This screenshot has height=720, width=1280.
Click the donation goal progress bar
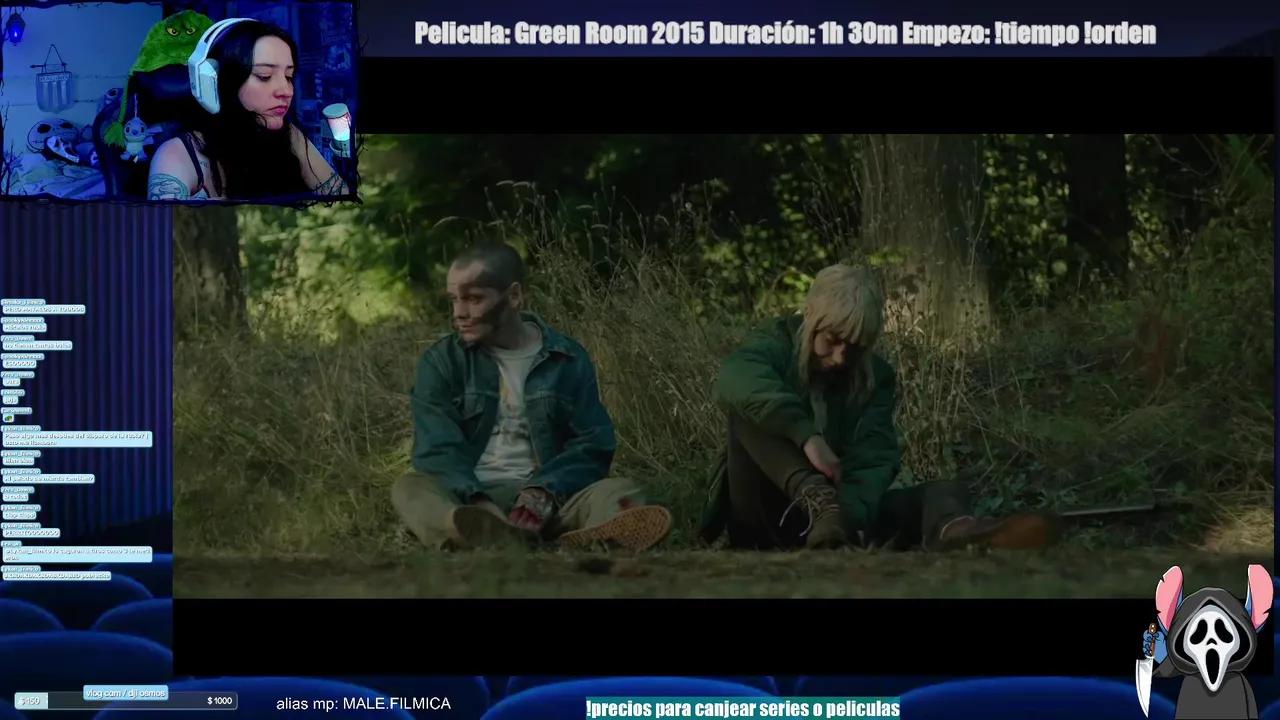[126, 701]
